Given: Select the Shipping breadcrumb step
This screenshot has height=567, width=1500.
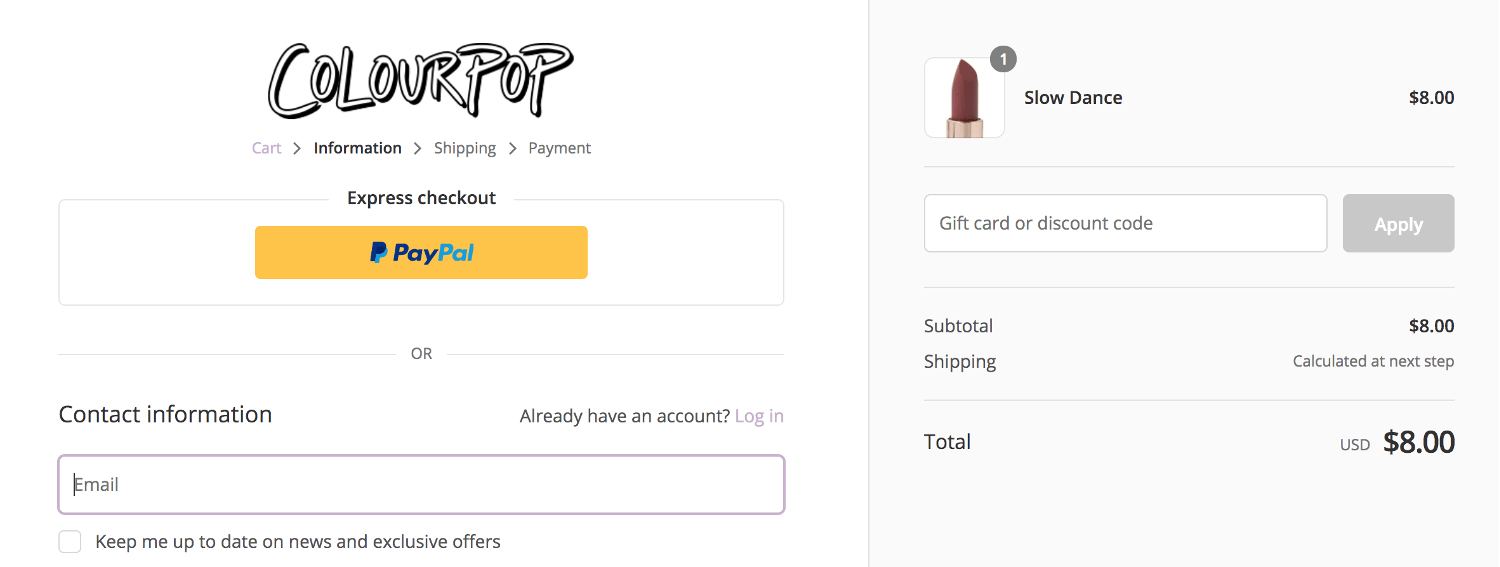Looking at the screenshot, I should (465, 148).
